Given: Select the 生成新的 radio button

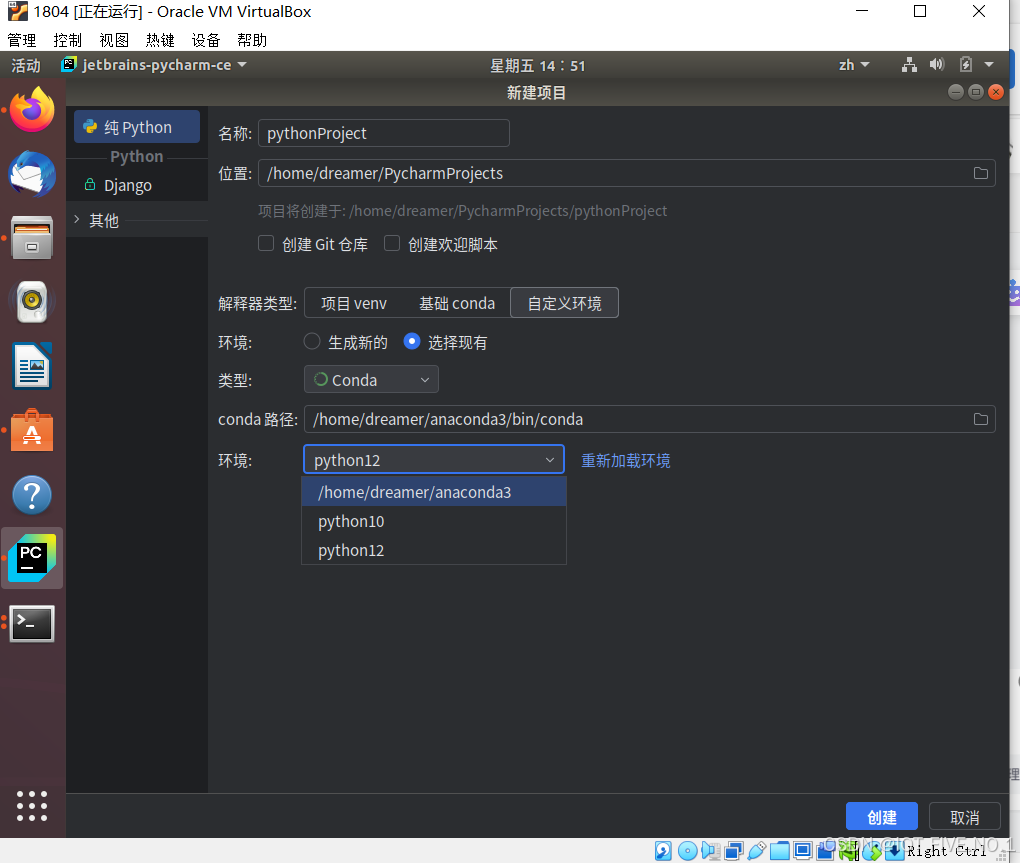Looking at the screenshot, I should (312, 341).
